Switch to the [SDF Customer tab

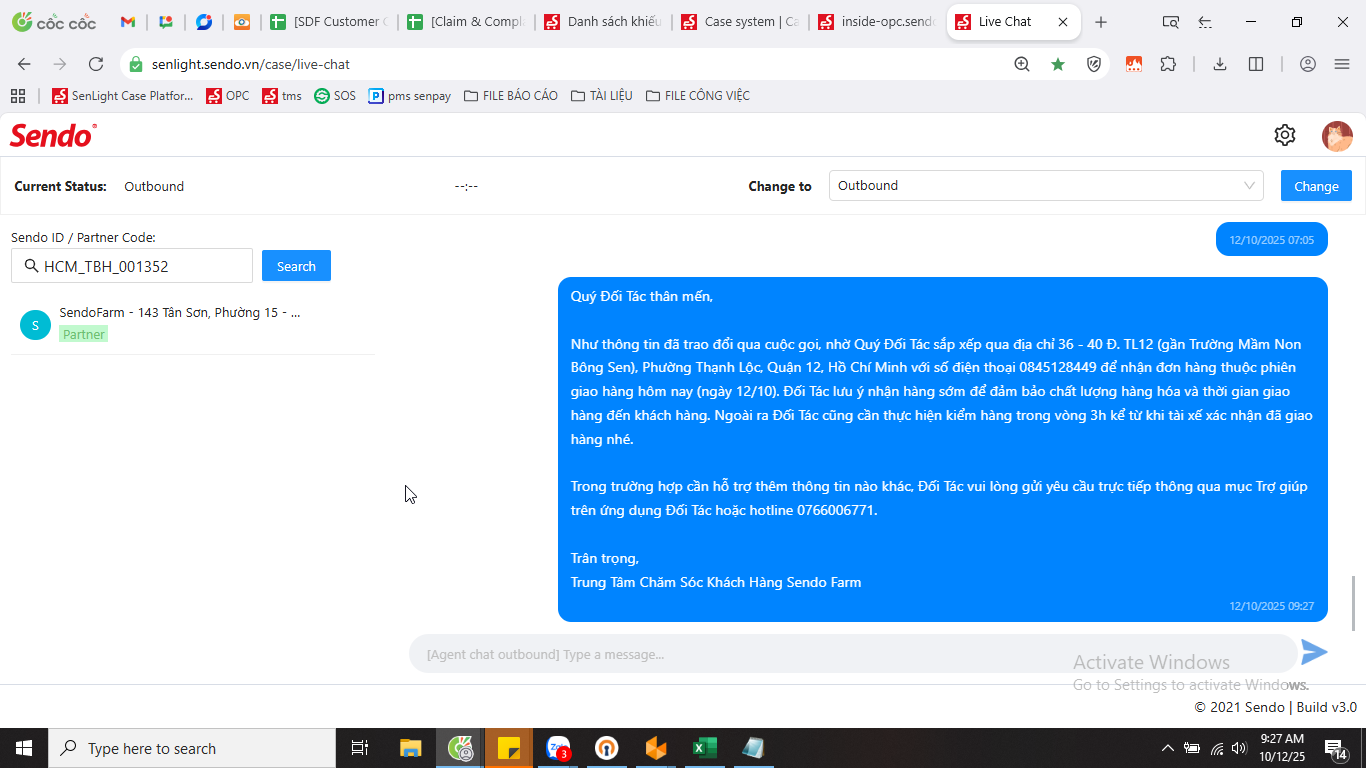point(328,22)
